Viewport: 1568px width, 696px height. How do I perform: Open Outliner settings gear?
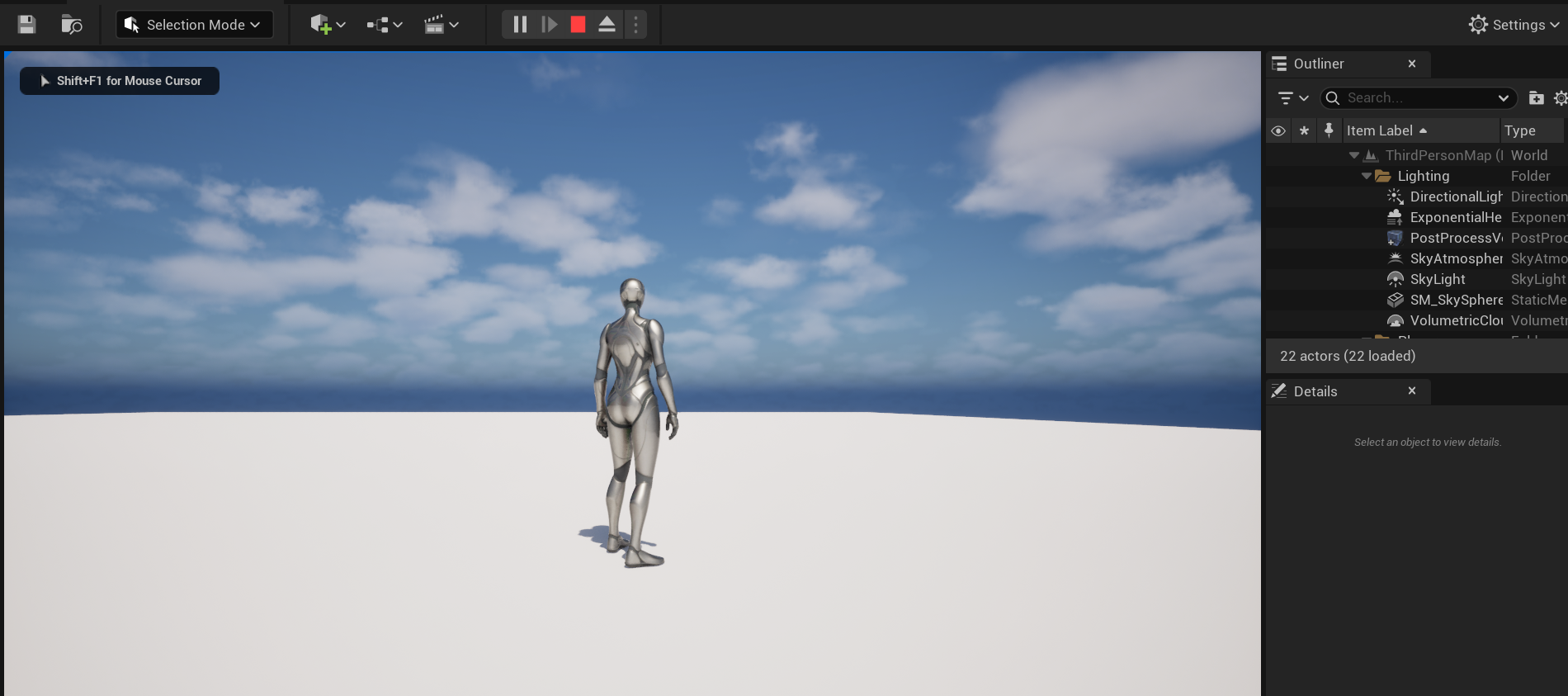point(1561,98)
